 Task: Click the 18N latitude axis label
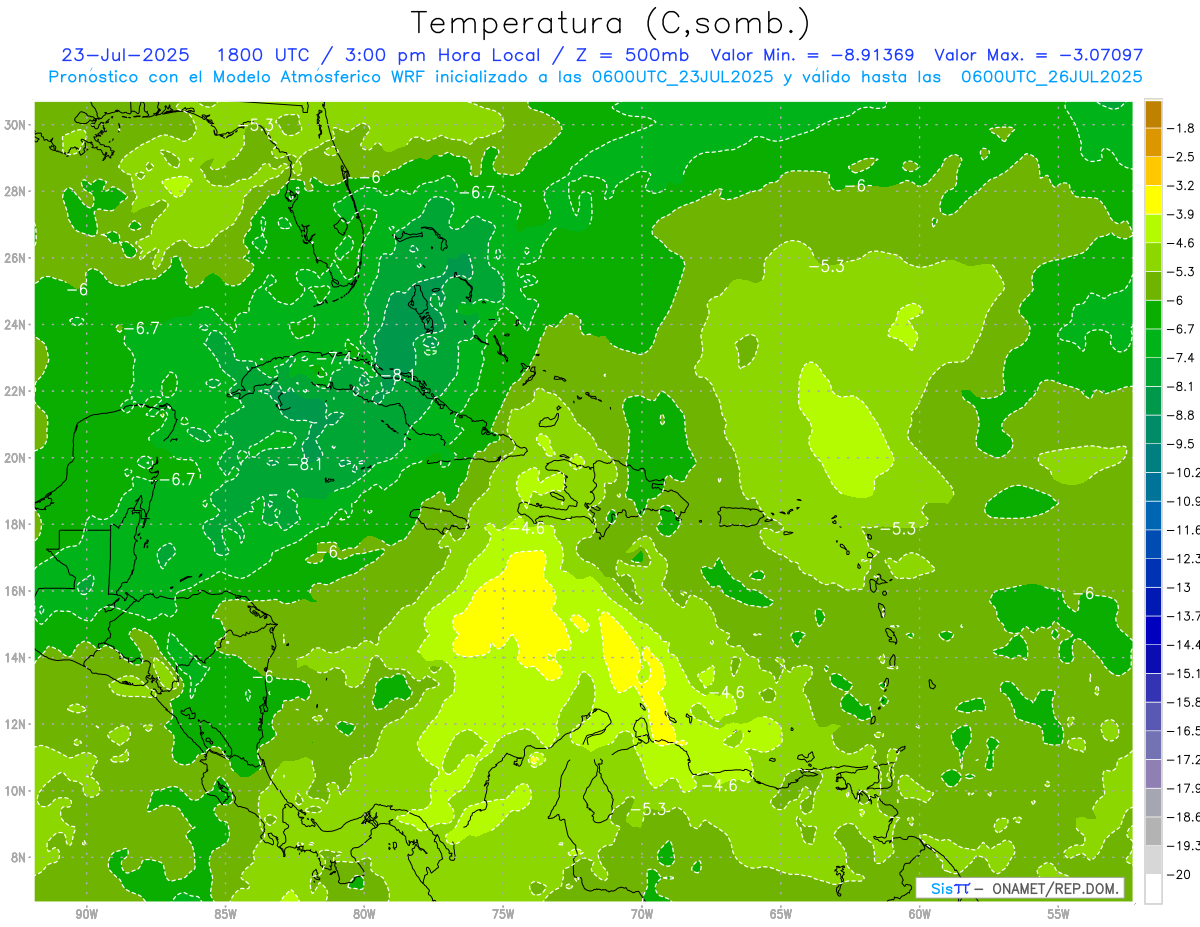pos(15,524)
